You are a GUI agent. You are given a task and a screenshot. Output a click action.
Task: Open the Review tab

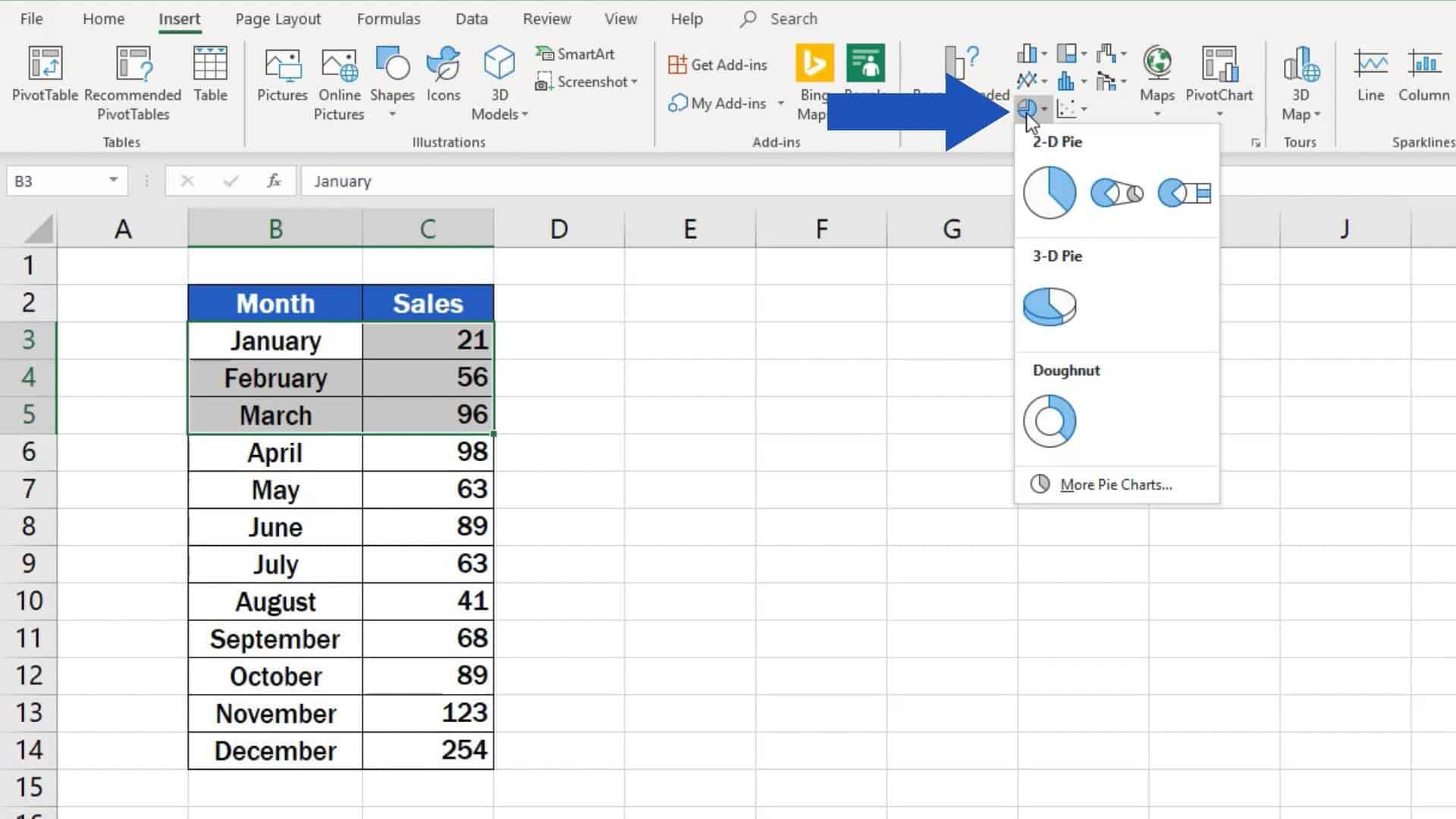[546, 18]
